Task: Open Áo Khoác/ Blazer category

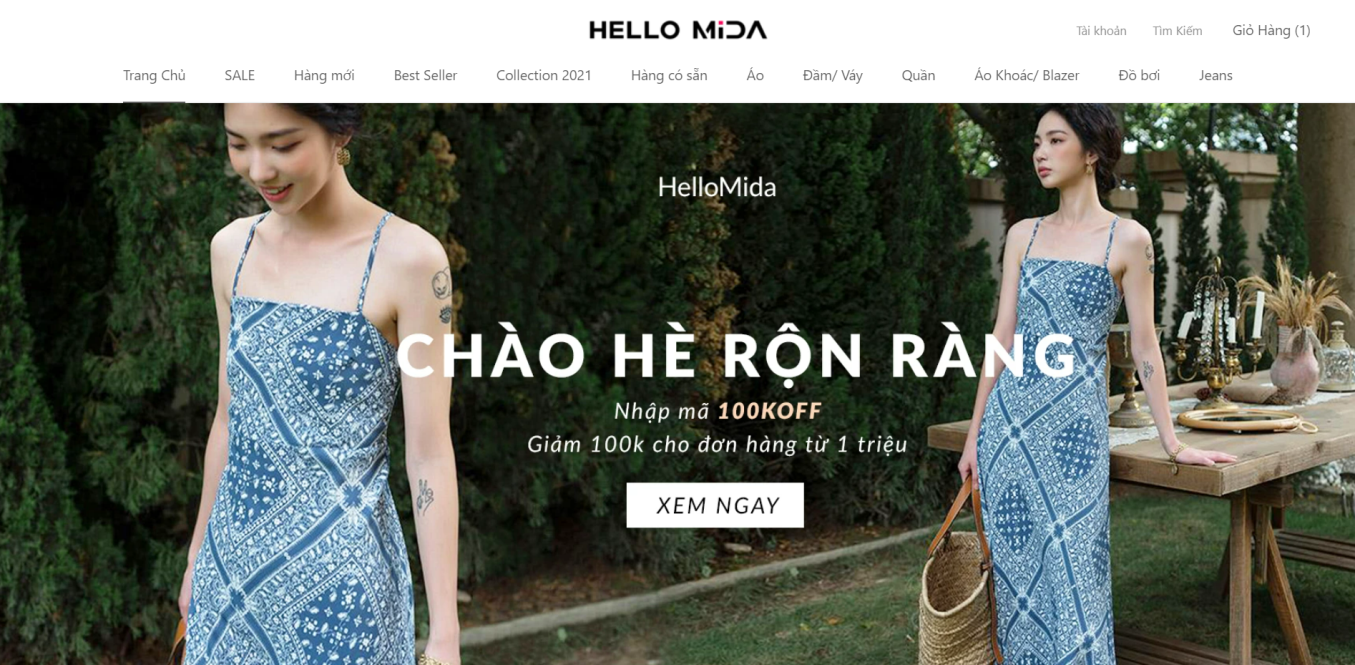Action: pyautogui.click(x=1027, y=75)
